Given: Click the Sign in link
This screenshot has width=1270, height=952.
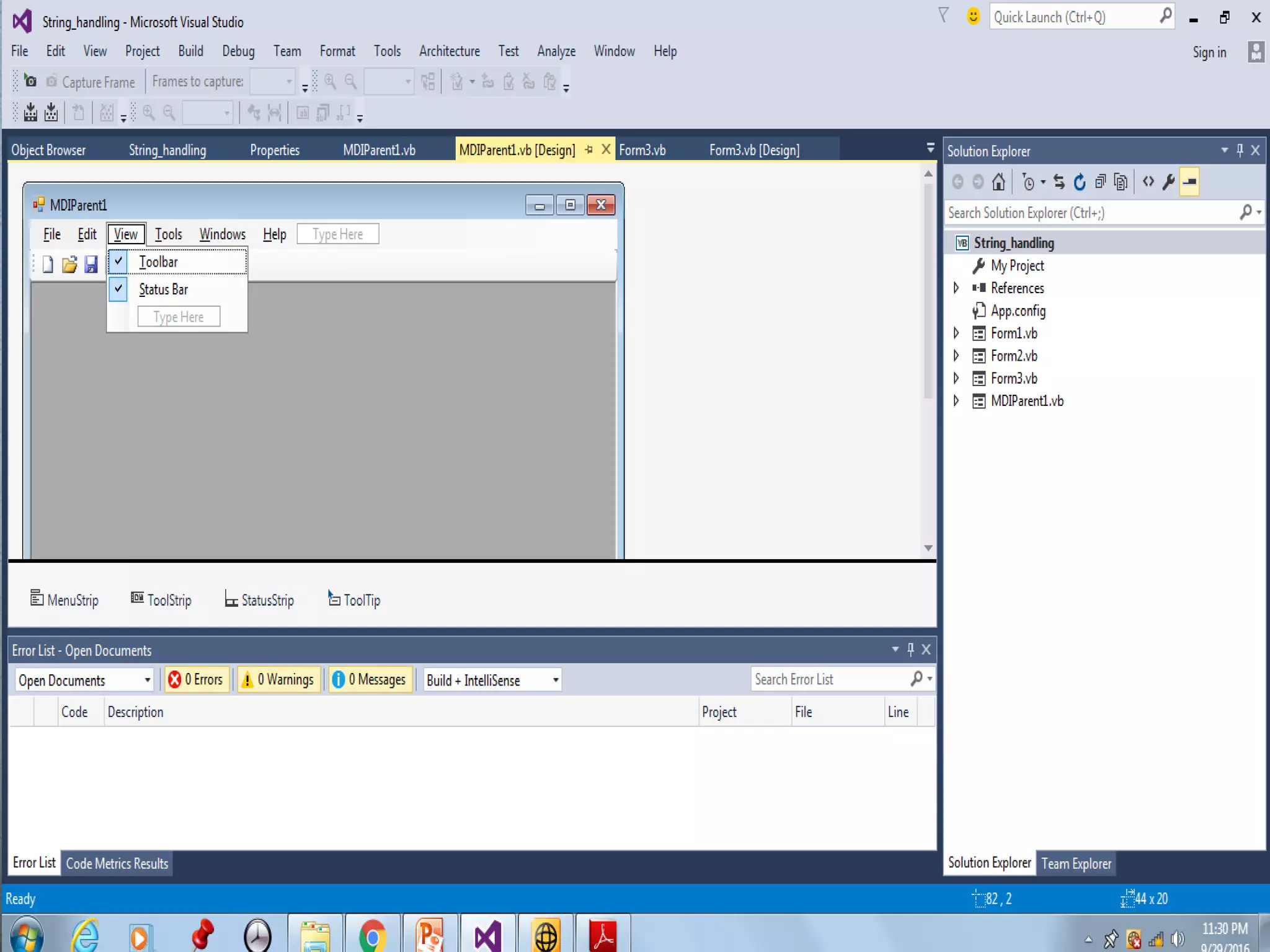Looking at the screenshot, I should click(1209, 52).
